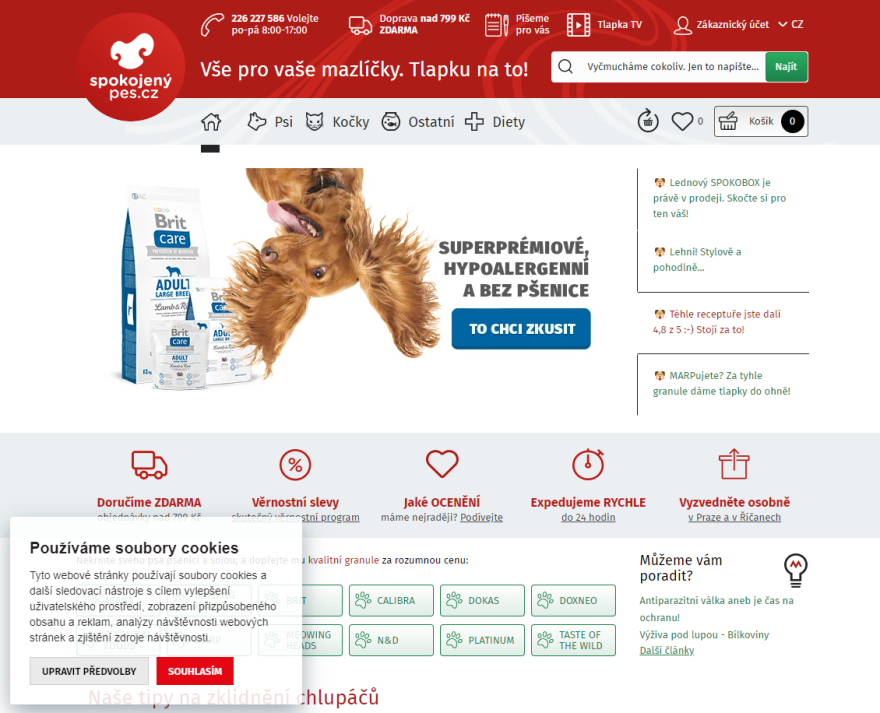This screenshot has width=880, height=713.
Task: Open Upravit předvolby cookie preferences
Action: click(x=89, y=671)
